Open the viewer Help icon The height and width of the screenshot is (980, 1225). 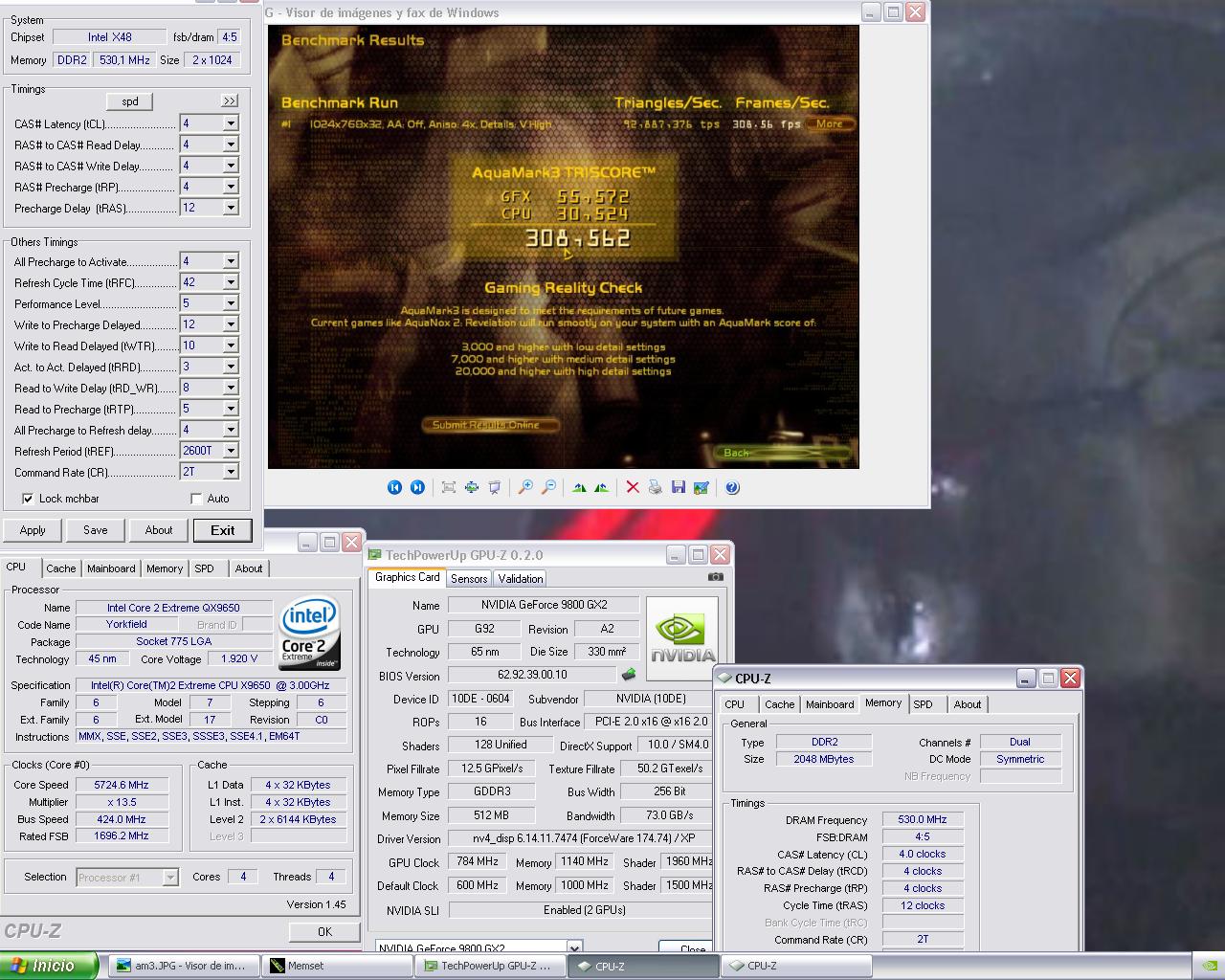click(x=732, y=487)
